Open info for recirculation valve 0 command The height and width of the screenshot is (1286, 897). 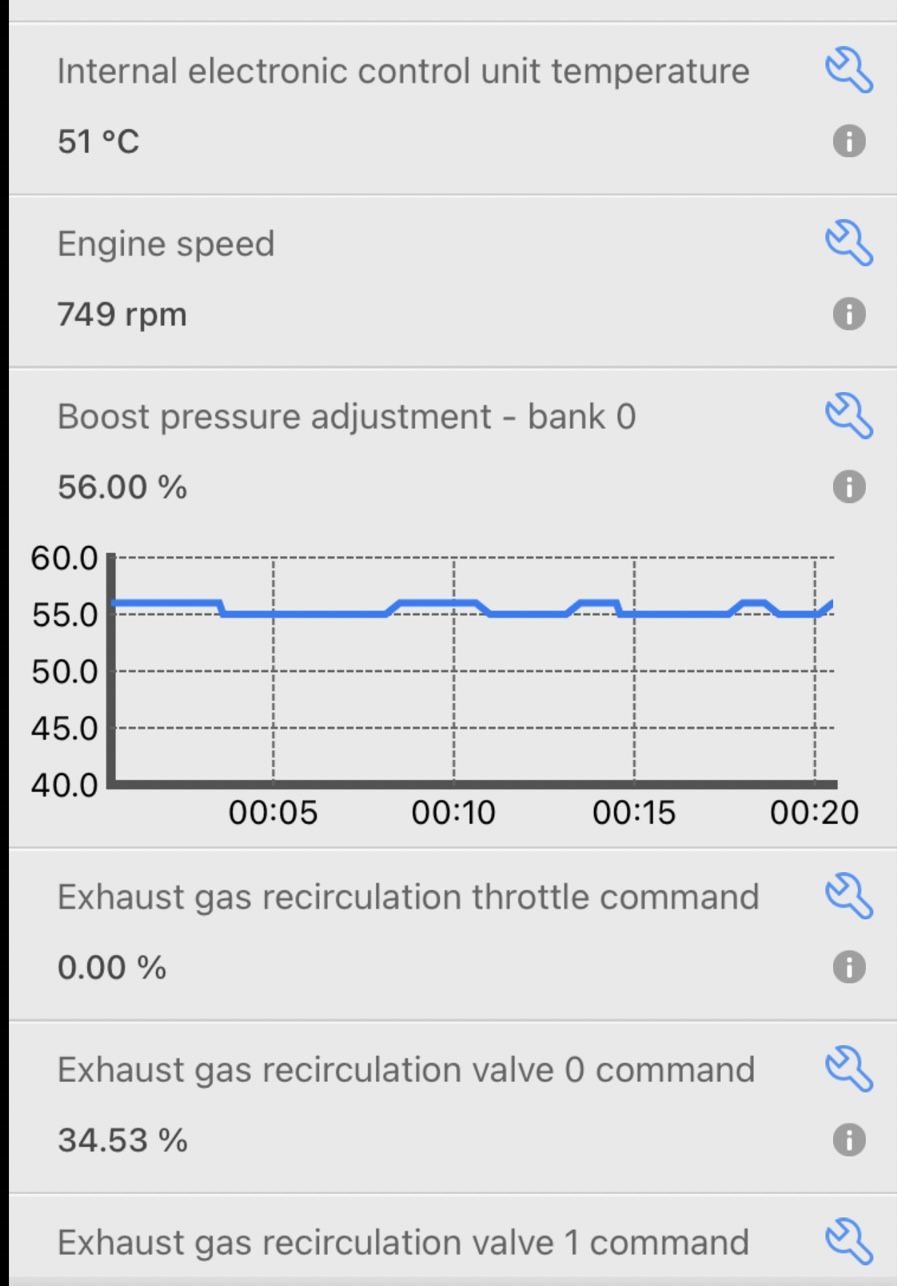point(849,1139)
